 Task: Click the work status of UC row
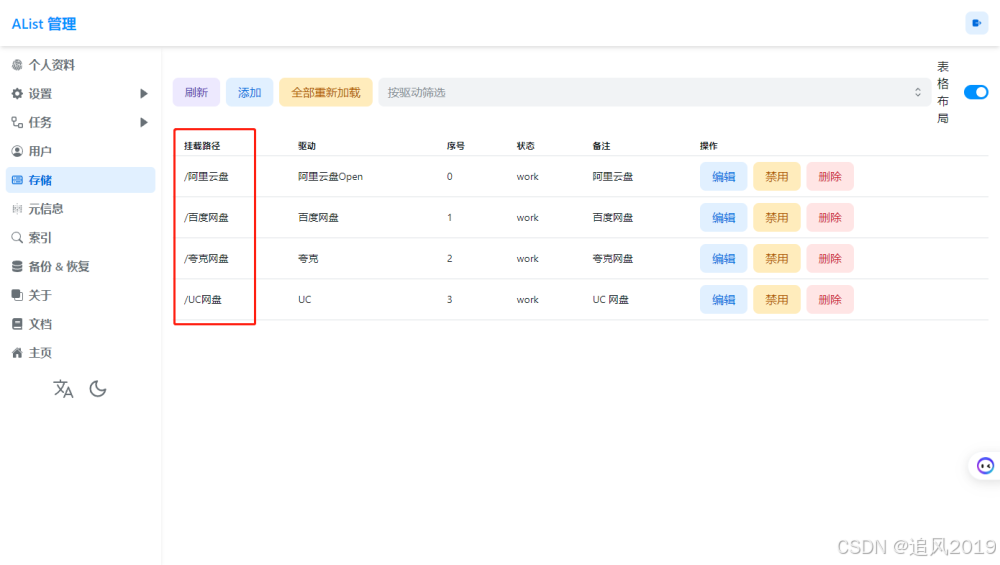pyautogui.click(x=527, y=300)
